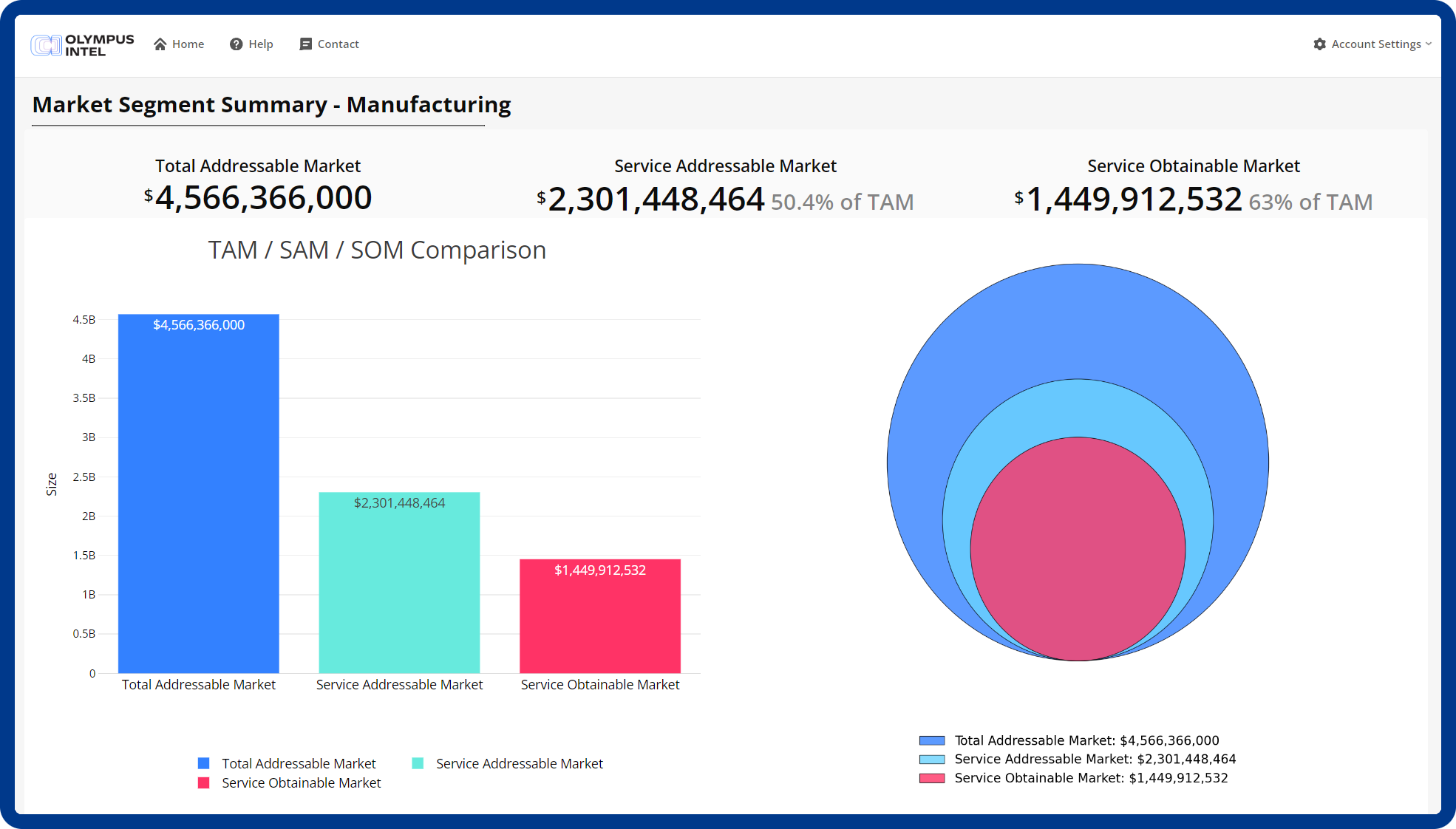Click the Account Settings chevron arrow
The image size is (1456, 829).
1429,44
